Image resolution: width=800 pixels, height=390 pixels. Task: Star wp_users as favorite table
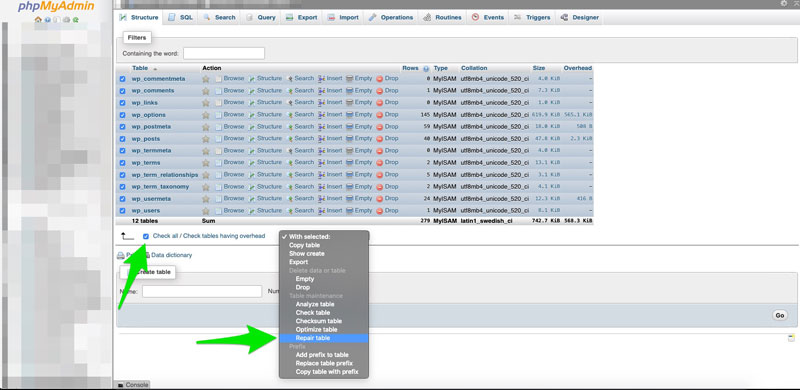[x=206, y=211]
